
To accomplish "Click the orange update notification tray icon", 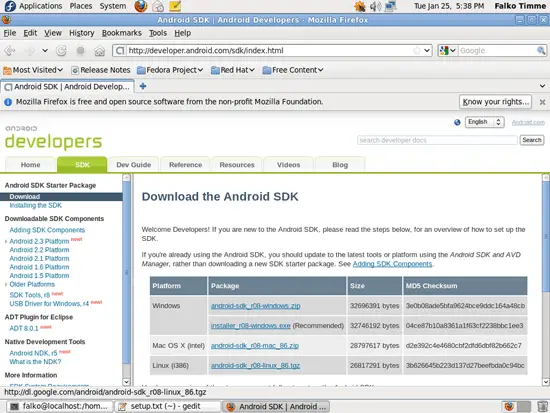I will pos(360,6).
